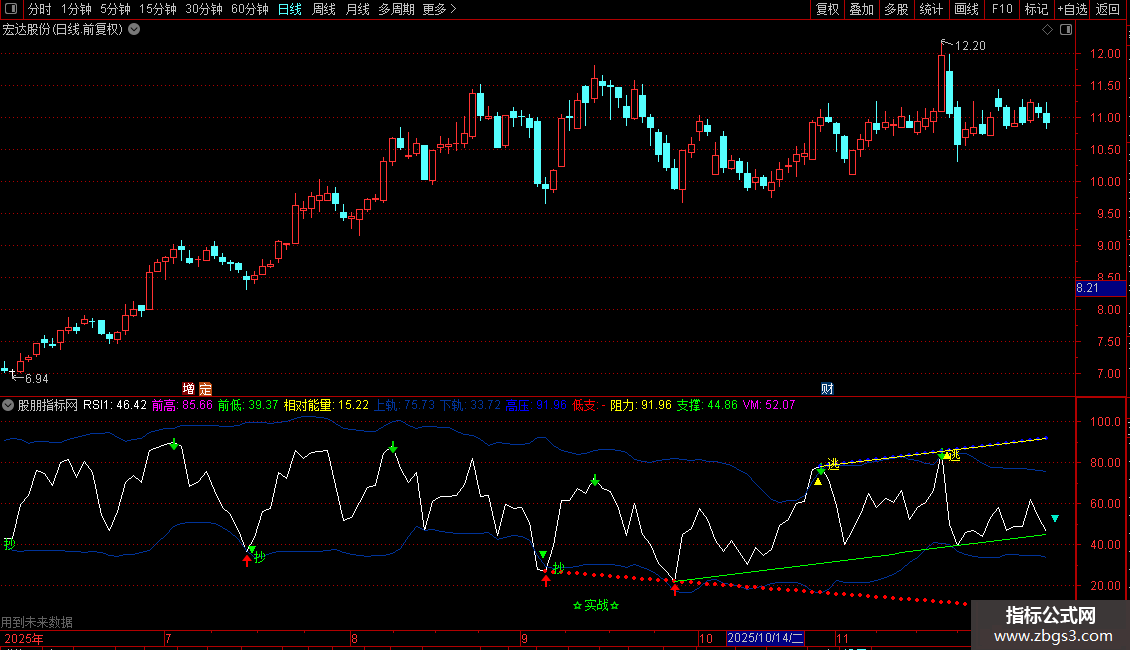Open the indicator dropdown before 股朋指标网
This screenshot has width=1130, height=650.
tap(8, 405)
